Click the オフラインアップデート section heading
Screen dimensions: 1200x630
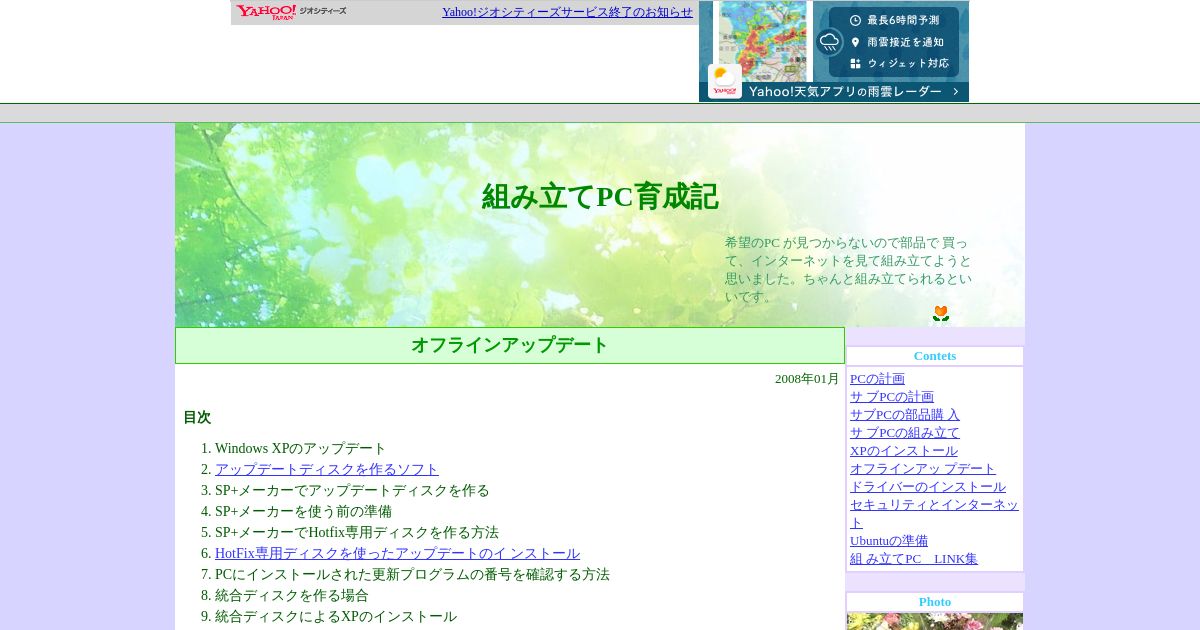pos(510,345)
